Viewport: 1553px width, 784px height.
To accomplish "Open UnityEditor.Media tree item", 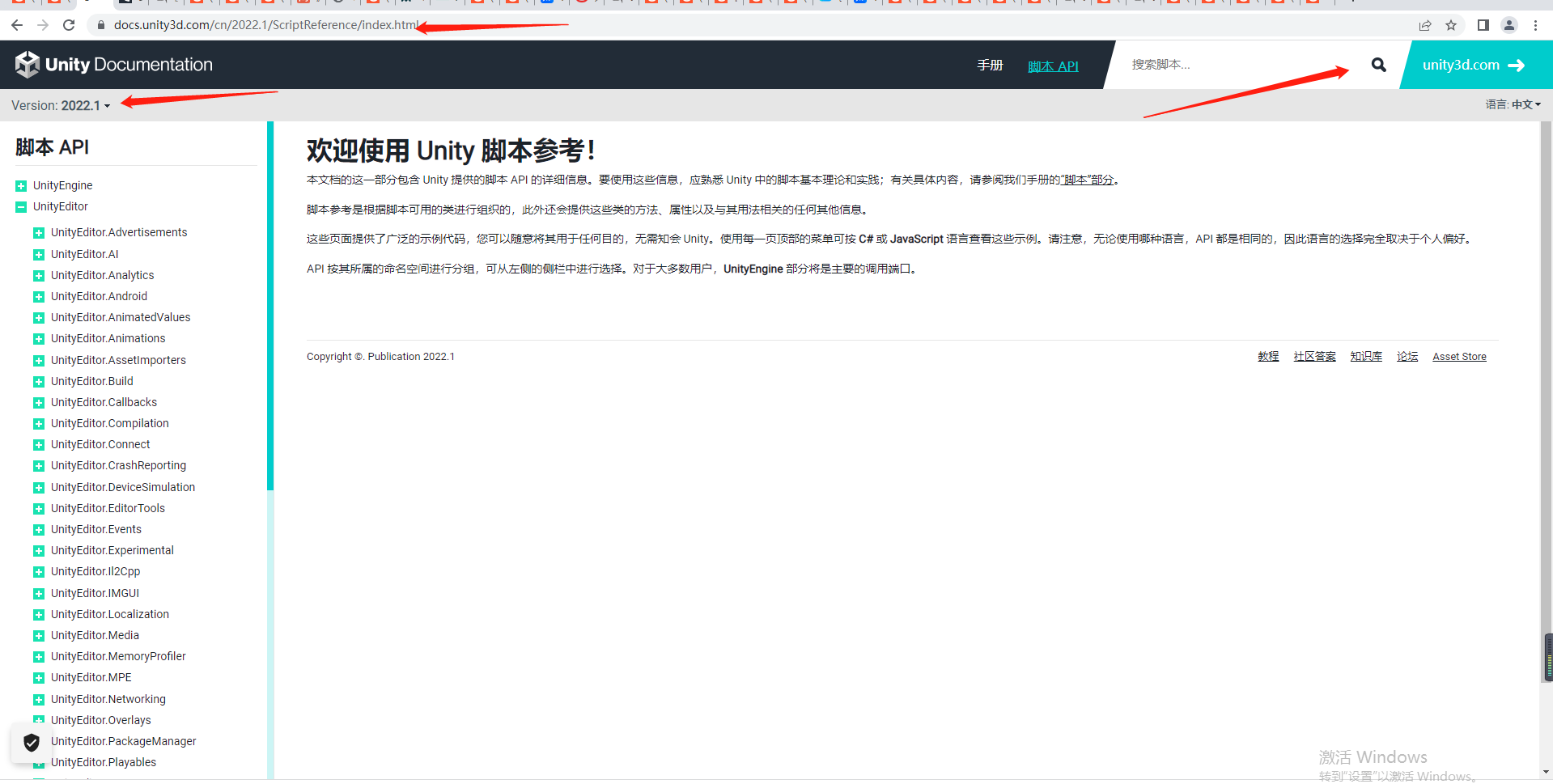I will (x=95, y=635).
